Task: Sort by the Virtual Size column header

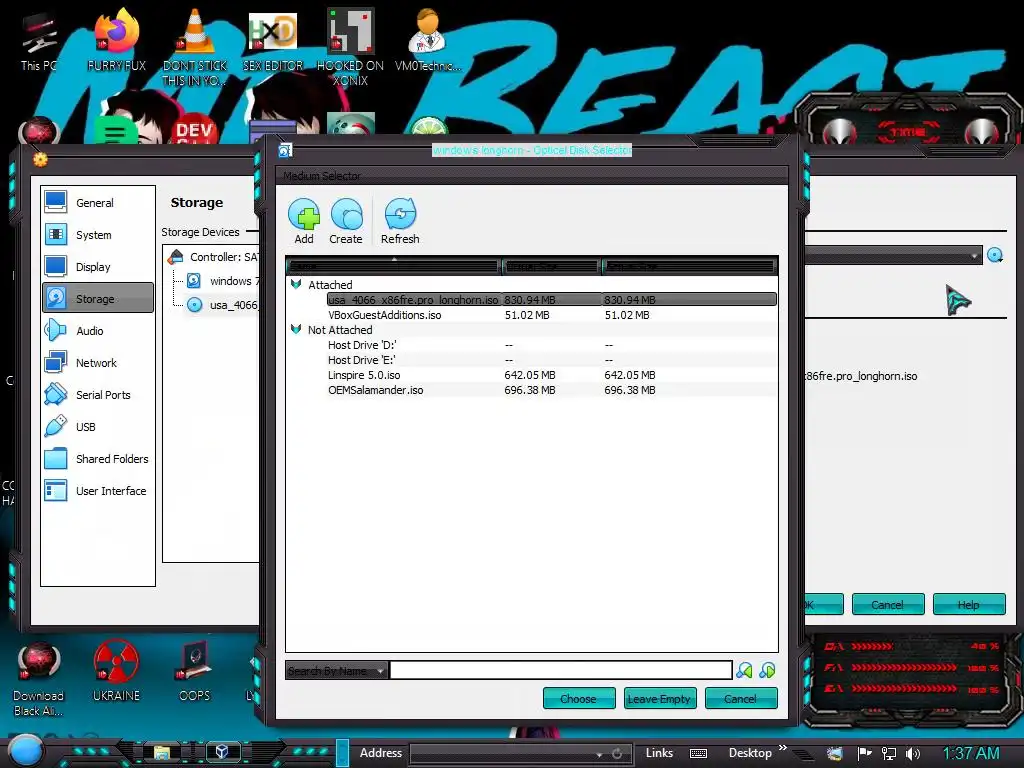Action: point(551,266)
